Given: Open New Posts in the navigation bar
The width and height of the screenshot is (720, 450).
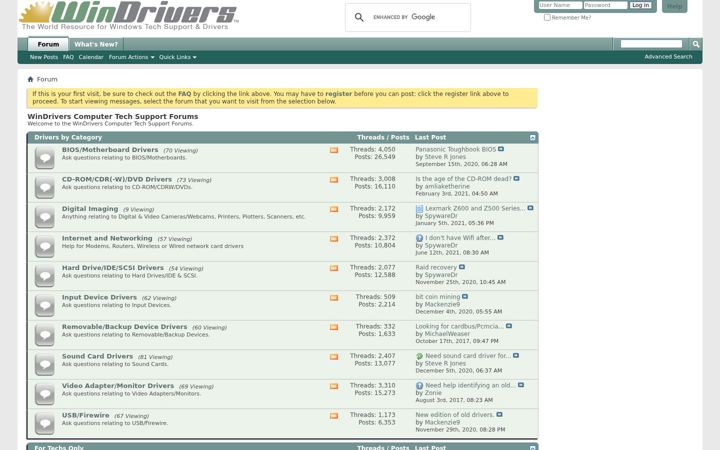Looking at the screenshot, I should point(44,57).
